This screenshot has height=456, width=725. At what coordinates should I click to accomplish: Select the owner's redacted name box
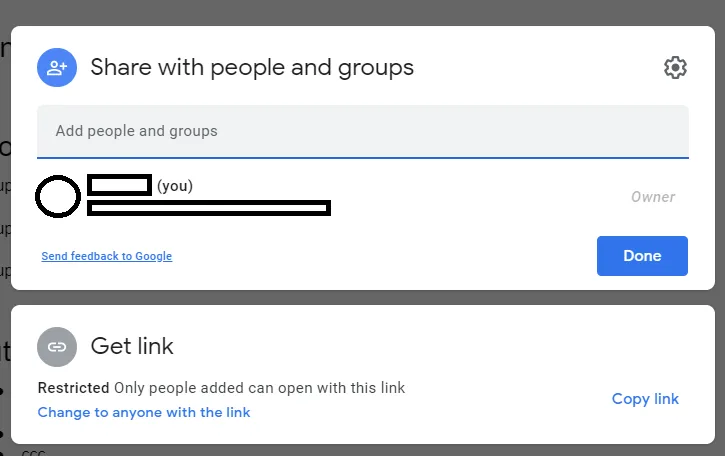click(x=119, y=185)
